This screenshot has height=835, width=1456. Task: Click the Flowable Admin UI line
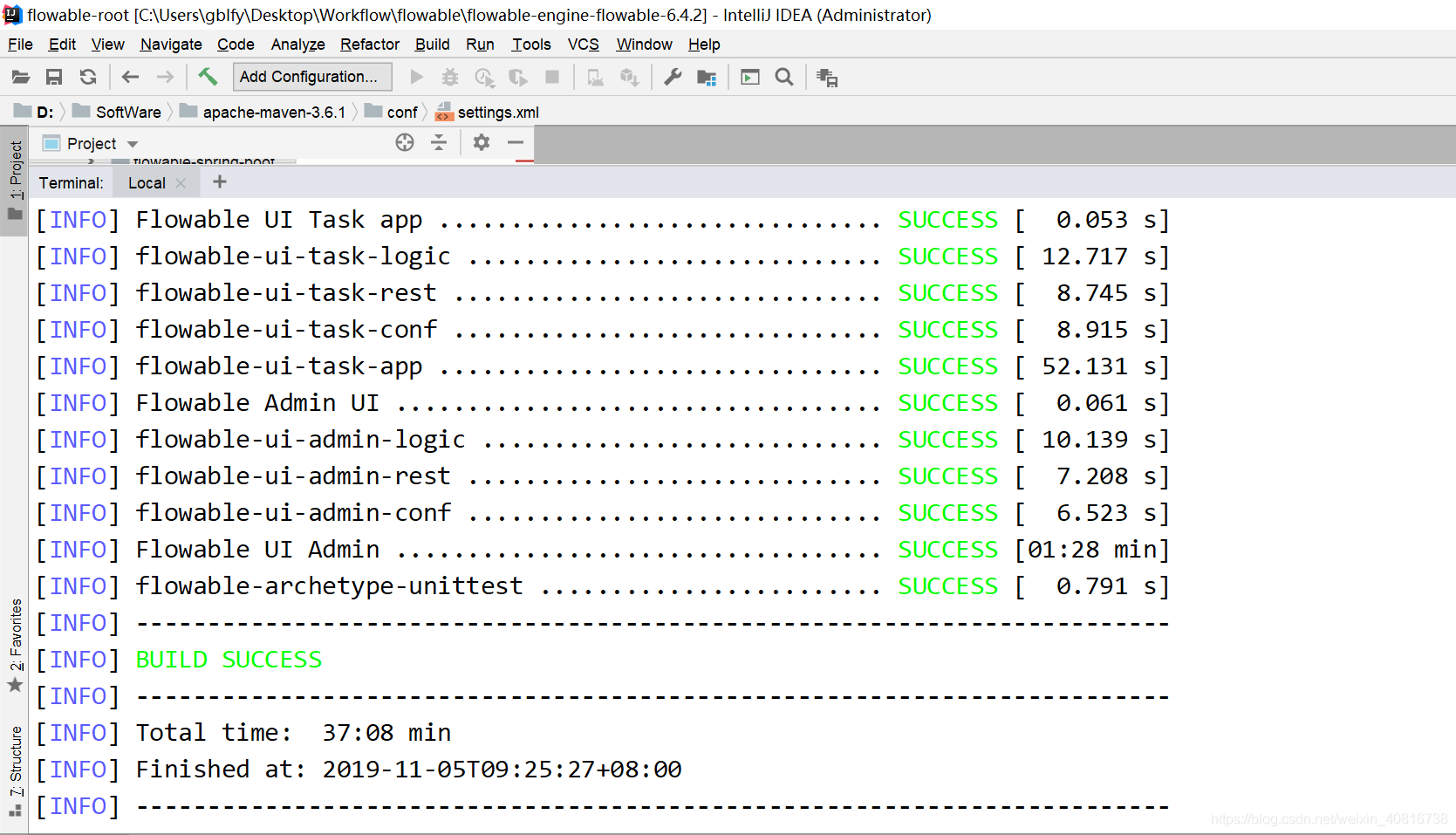[602, 403]
